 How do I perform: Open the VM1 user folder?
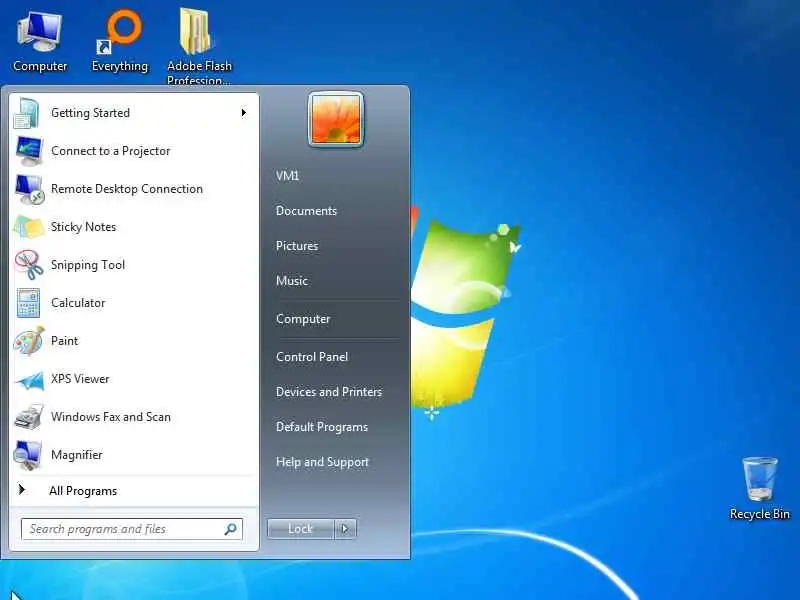[287, 176]
